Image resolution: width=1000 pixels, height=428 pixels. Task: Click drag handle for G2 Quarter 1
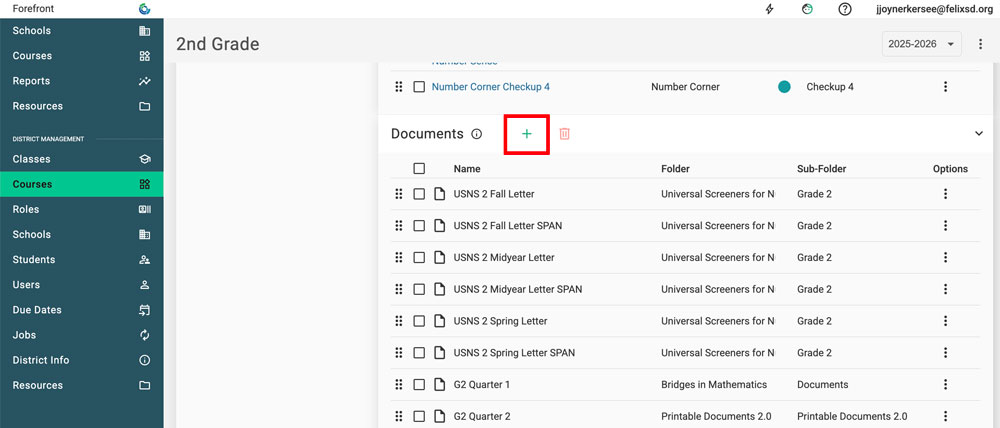(399, 385)
